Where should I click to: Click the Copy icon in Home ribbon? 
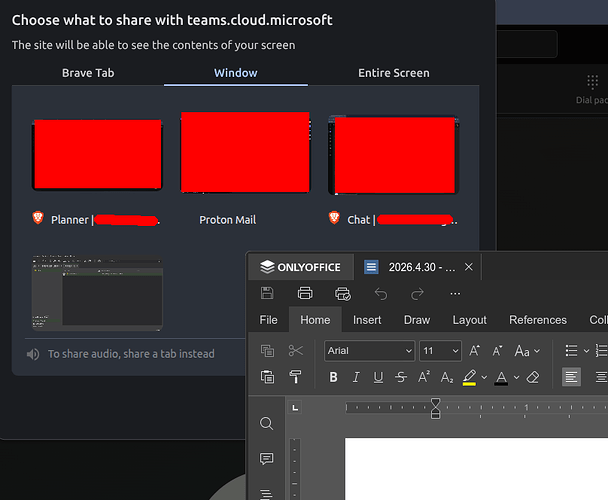click(x=267, y=351)
